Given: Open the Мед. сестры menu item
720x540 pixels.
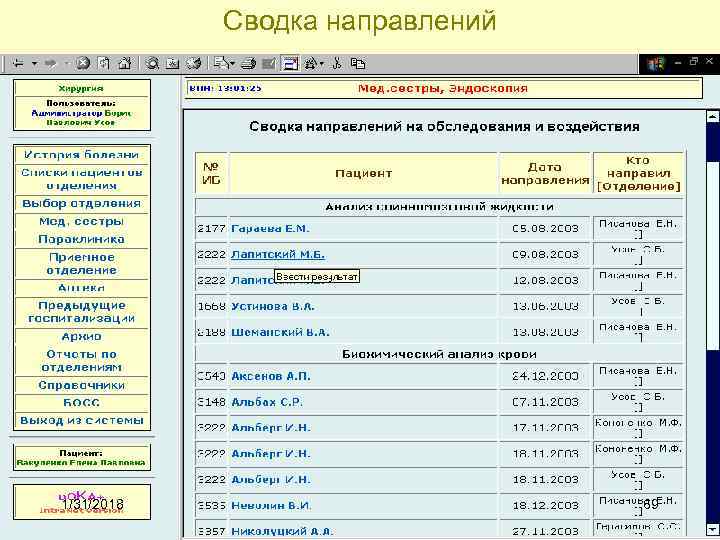Looking at the screenshot, I should (x=81, y=221).
